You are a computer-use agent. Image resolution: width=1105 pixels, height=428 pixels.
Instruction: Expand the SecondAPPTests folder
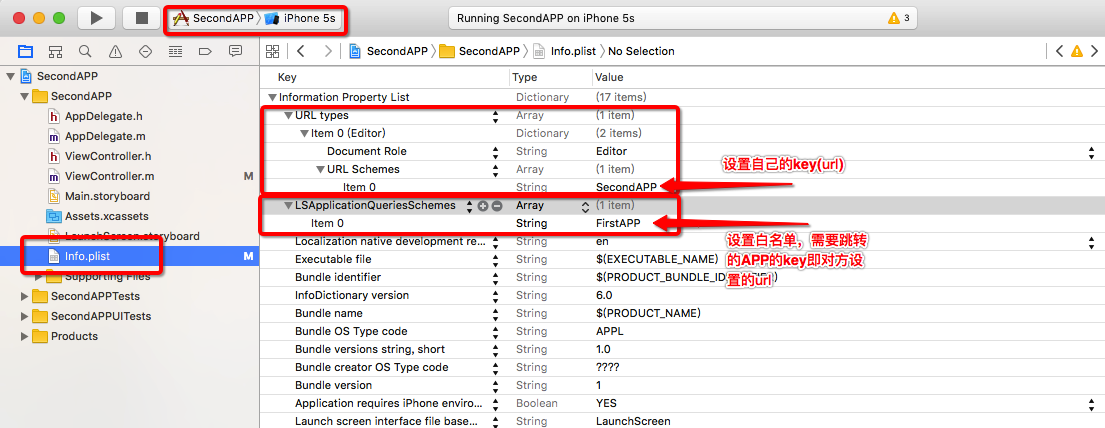point(25,296)
